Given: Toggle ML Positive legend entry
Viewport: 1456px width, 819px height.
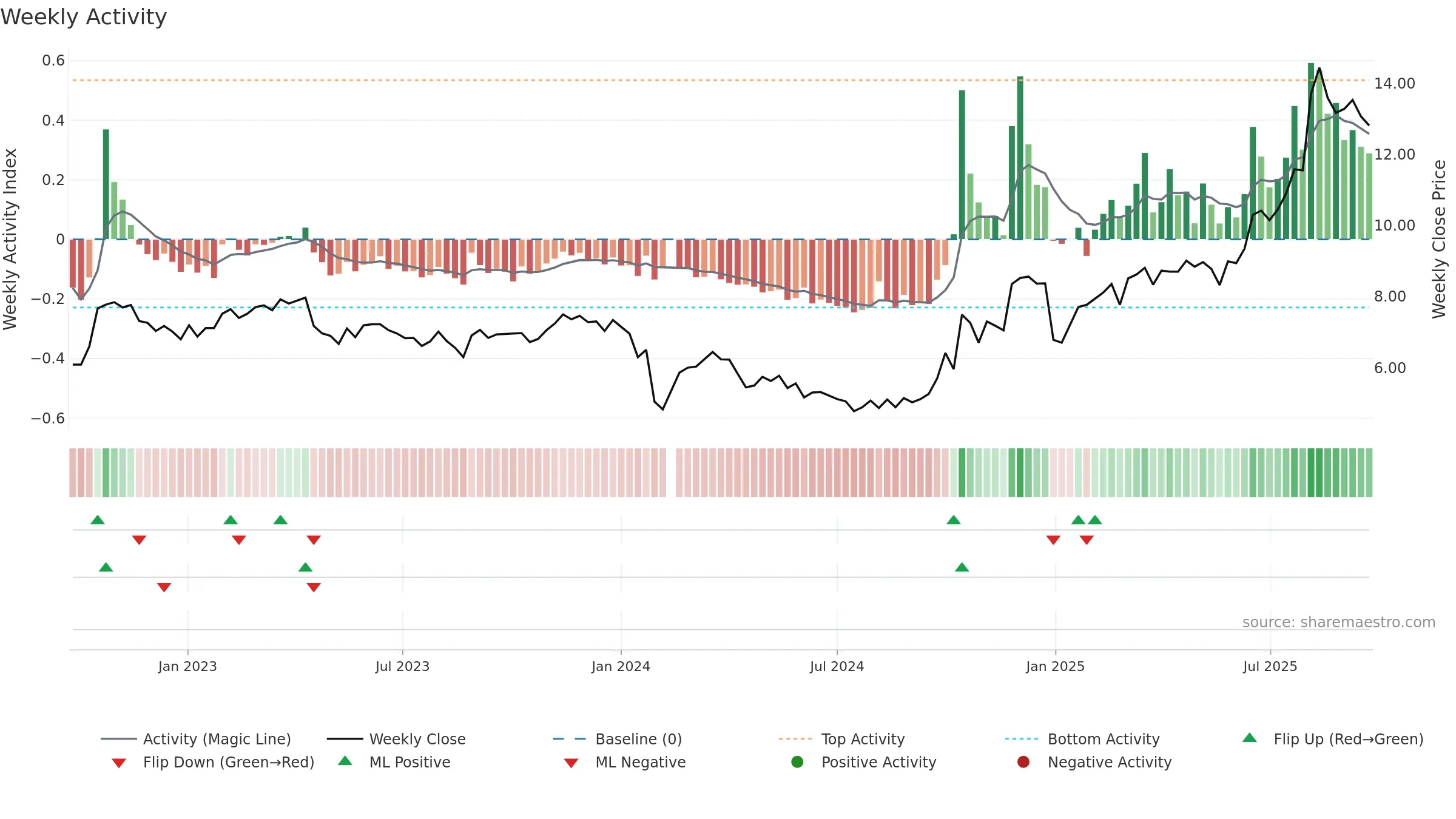Looking at the screenshot, I should click(x=394, y=762).
